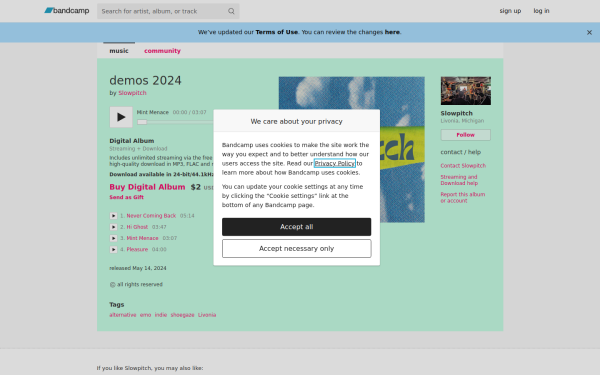Image resolution: width=600 pixels, height=375 pixels.
Task: Click the Follow button
Action: (x=466, y=135)
